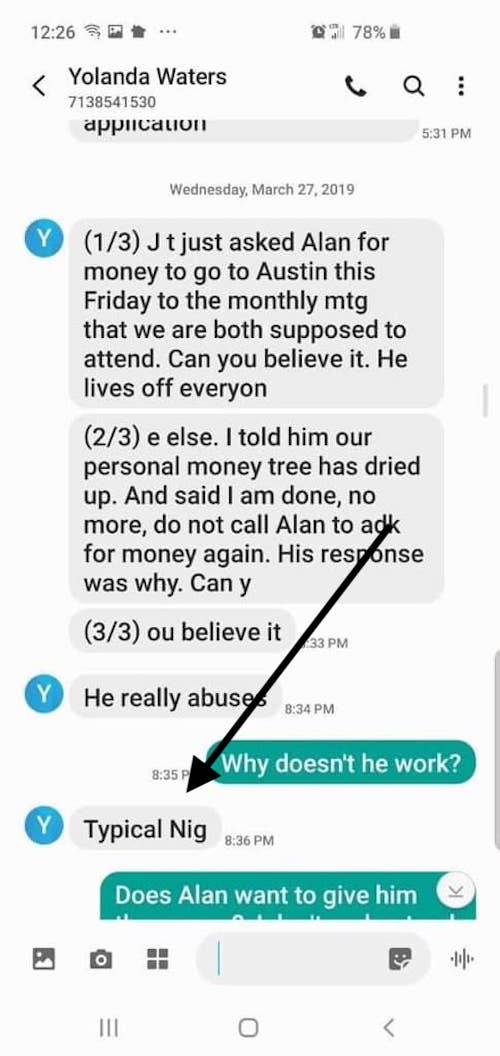Tap the message text input field
The width and height of the screenshot is (500, 1056).
click(313, 958)
